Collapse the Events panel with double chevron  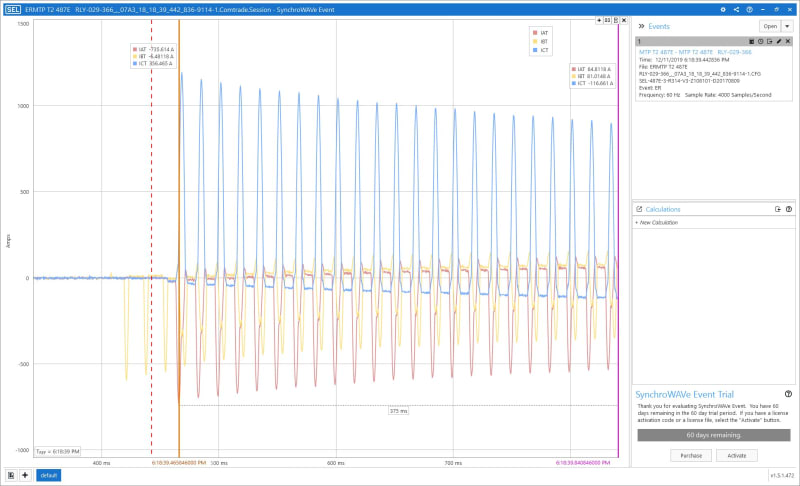click(x=641, y=26)
